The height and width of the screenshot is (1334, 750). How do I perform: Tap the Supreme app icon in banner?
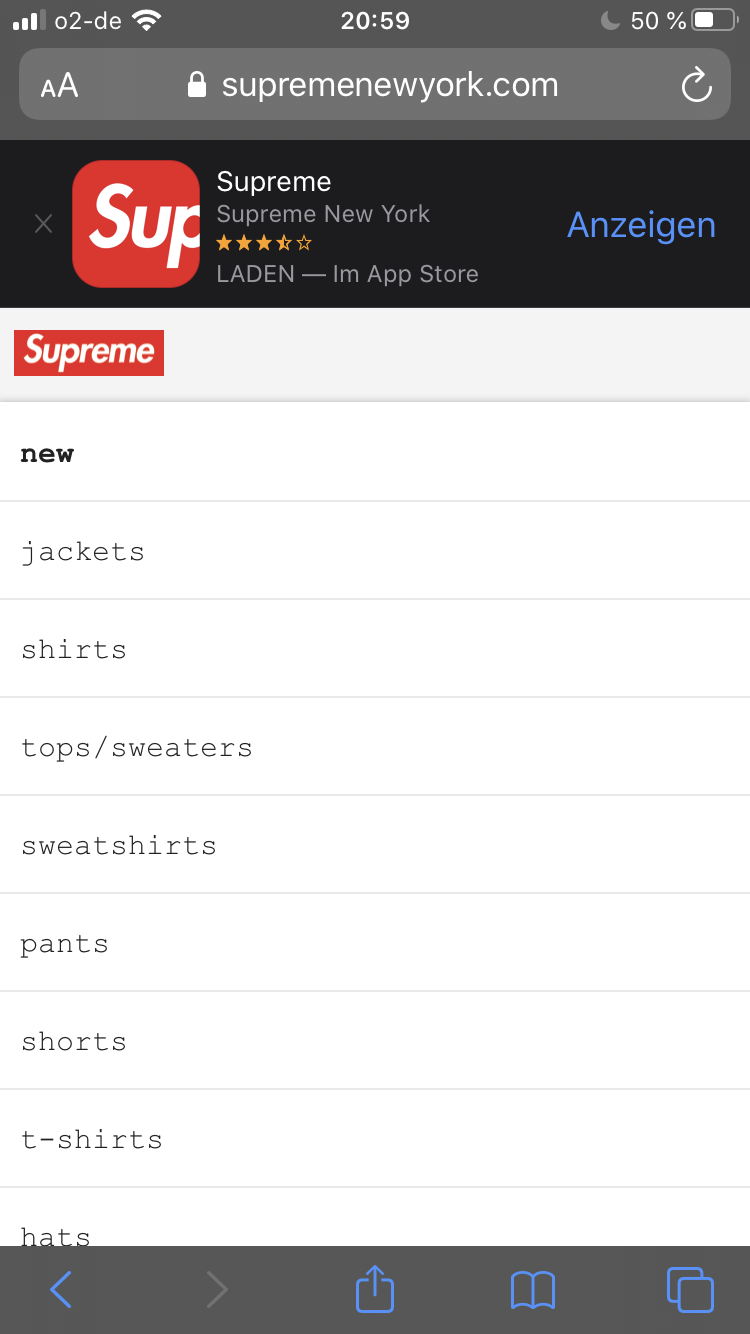136,224
